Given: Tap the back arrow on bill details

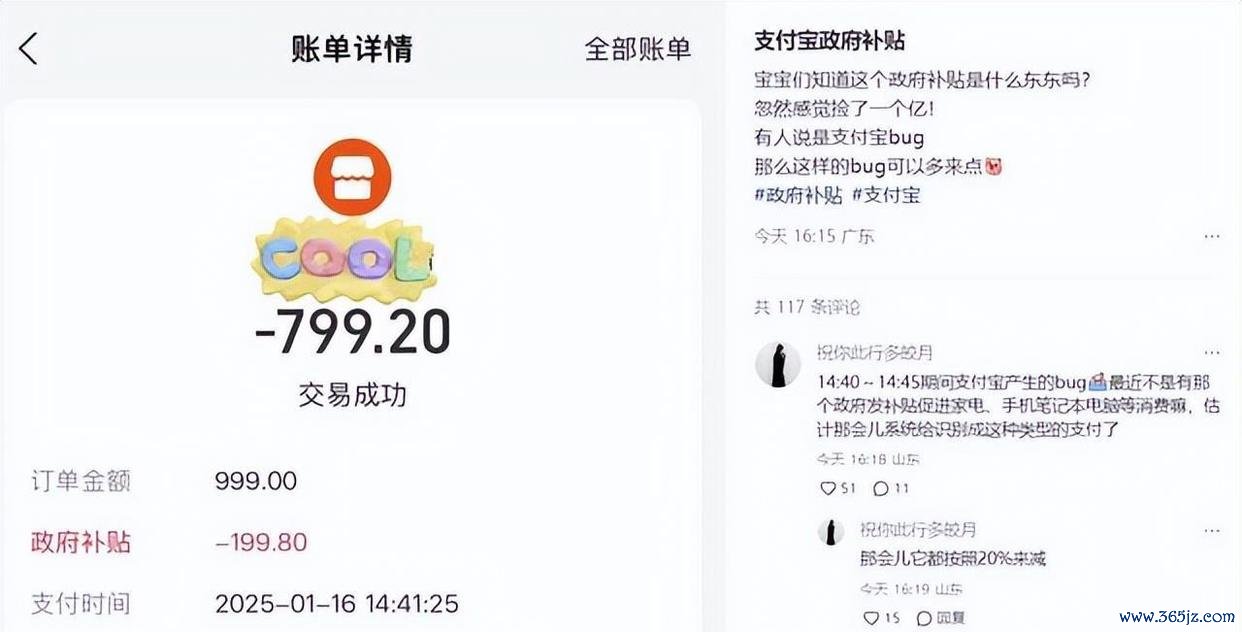Looking at the screenshot, I should [28, 48].
